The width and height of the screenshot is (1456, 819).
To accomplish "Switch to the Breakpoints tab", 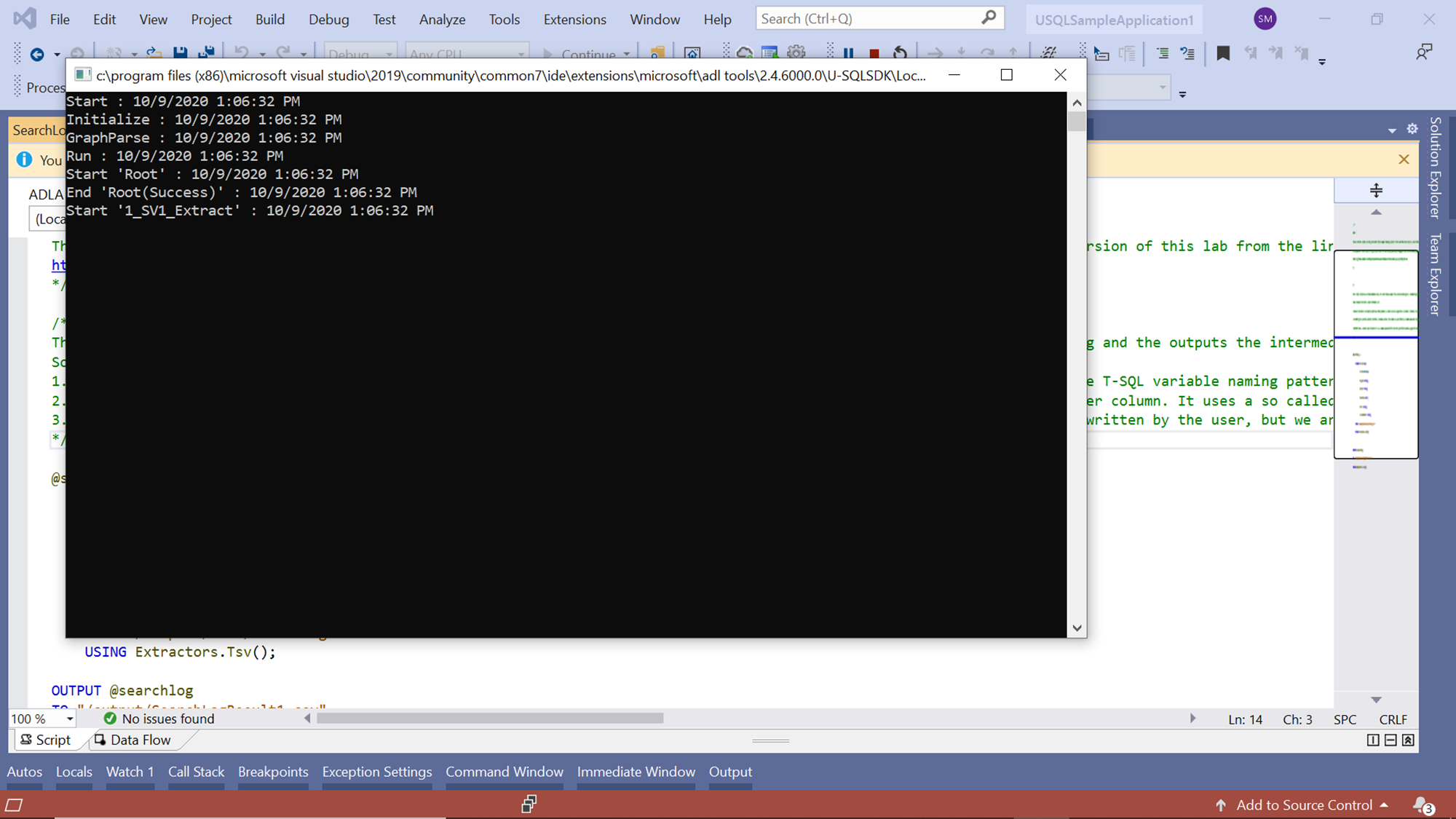I will point(273,772).
